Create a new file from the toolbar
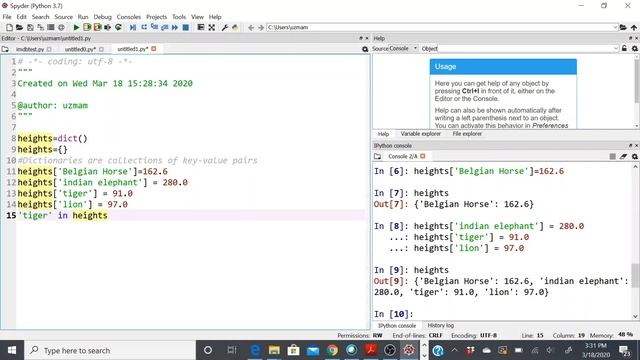Screen dimensions: 640x360 click(9, 27)
